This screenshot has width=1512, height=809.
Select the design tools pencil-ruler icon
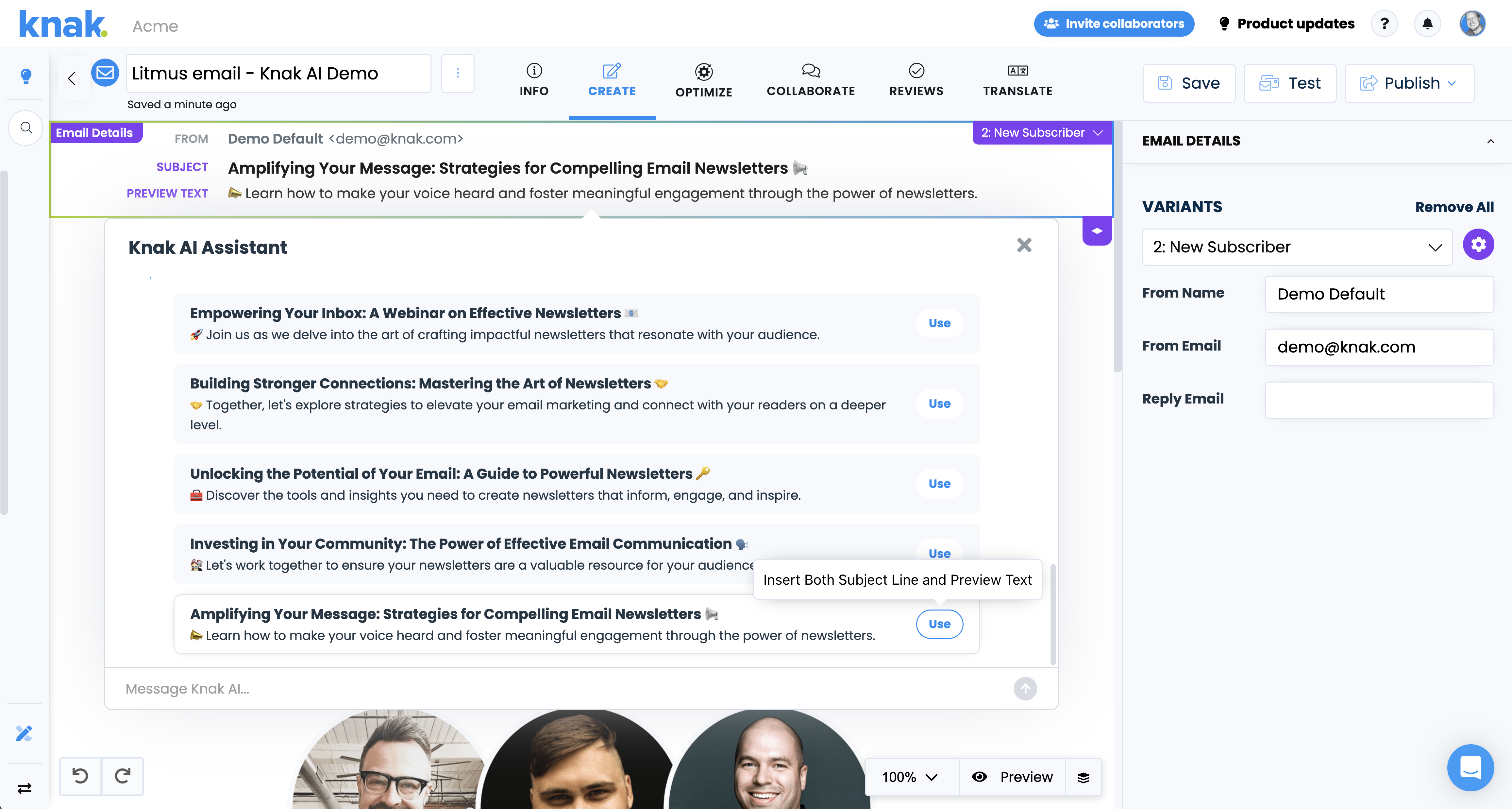coord(25,733)
